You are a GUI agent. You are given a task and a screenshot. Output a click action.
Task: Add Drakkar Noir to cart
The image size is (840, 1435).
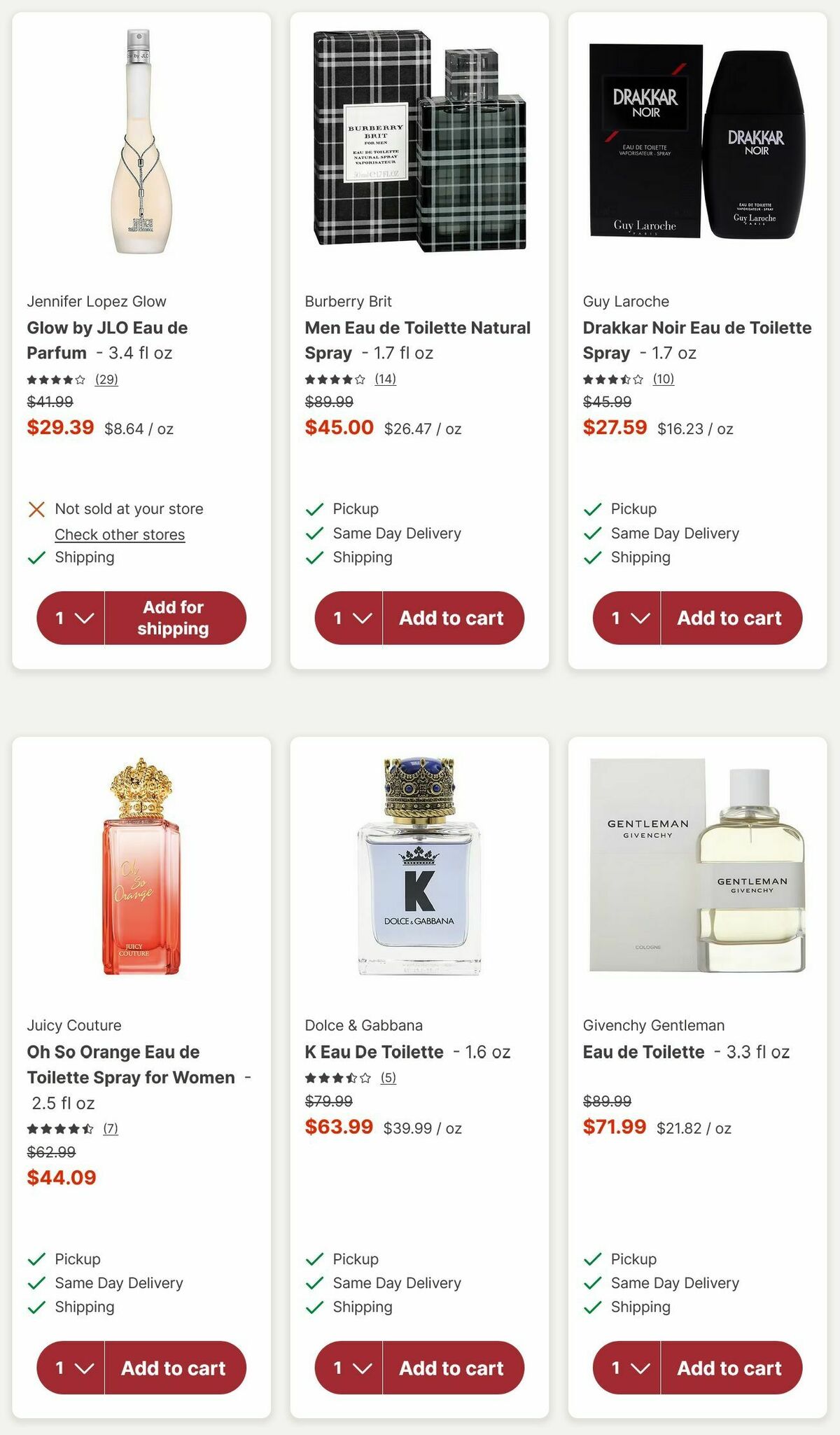(729, 618)
